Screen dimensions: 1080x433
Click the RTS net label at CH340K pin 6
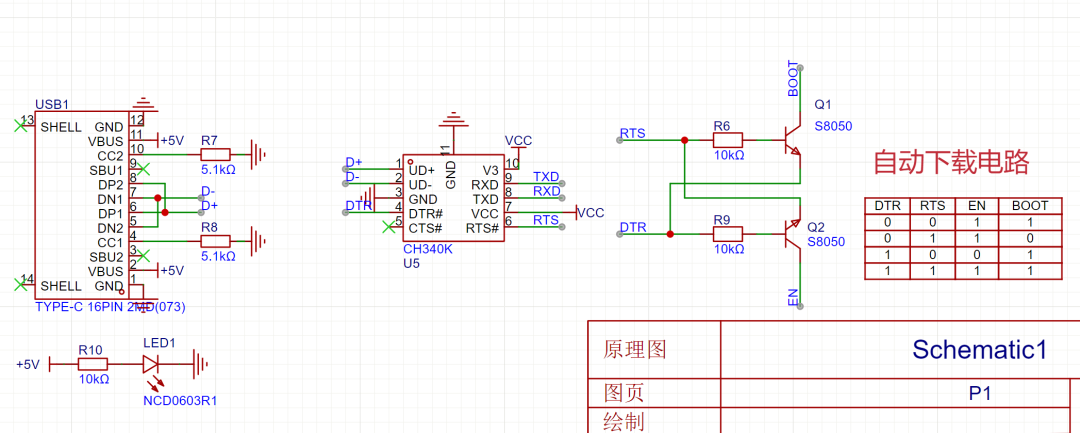tap(546, 220)
